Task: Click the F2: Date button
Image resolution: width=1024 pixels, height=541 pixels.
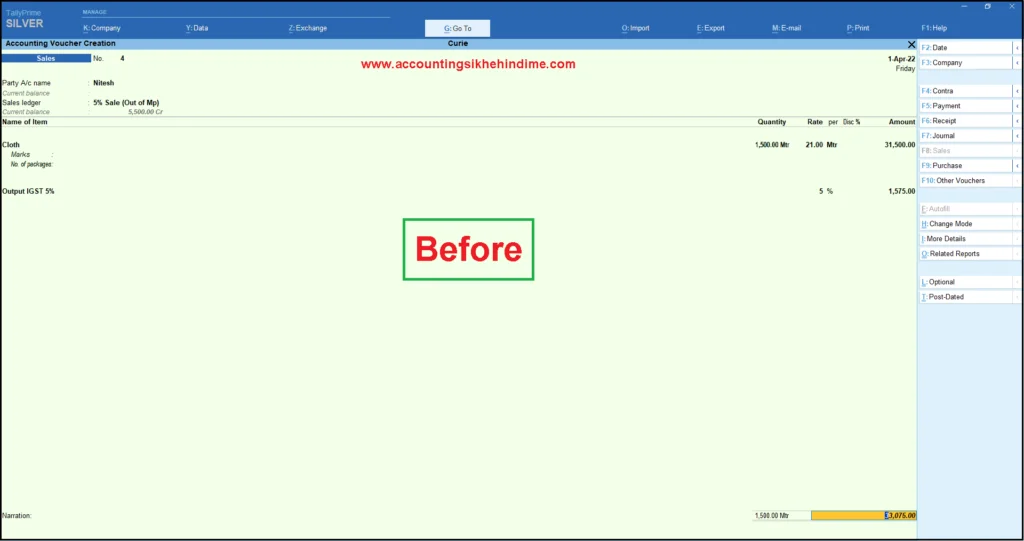Action: tap(965, 48)
